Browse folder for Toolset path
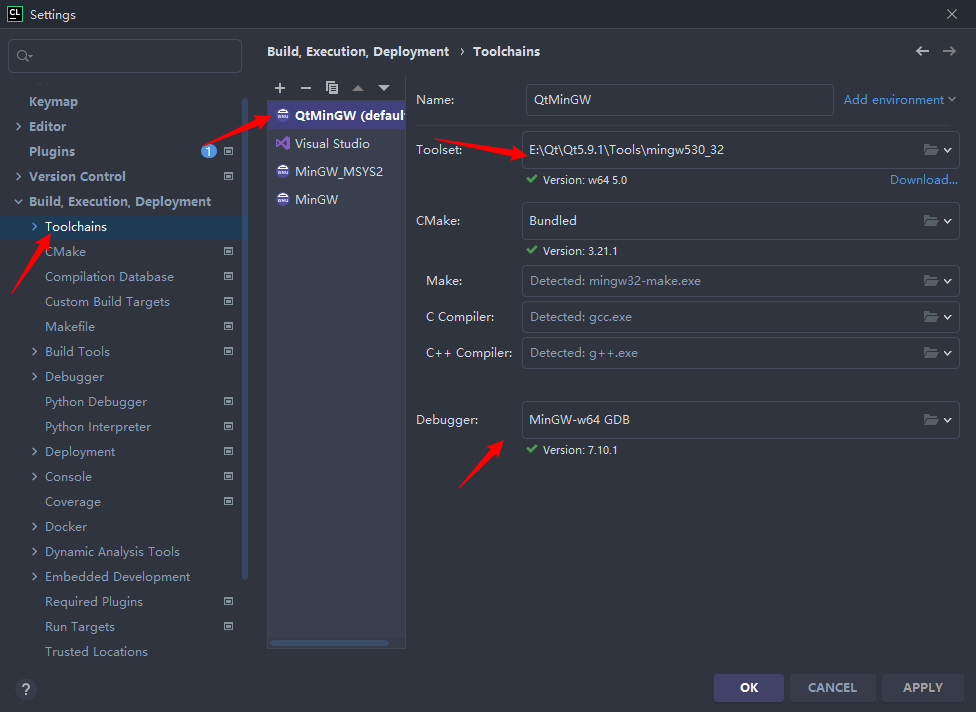The width and height of the screenshot is (976, 712). [x=931, y=149]
